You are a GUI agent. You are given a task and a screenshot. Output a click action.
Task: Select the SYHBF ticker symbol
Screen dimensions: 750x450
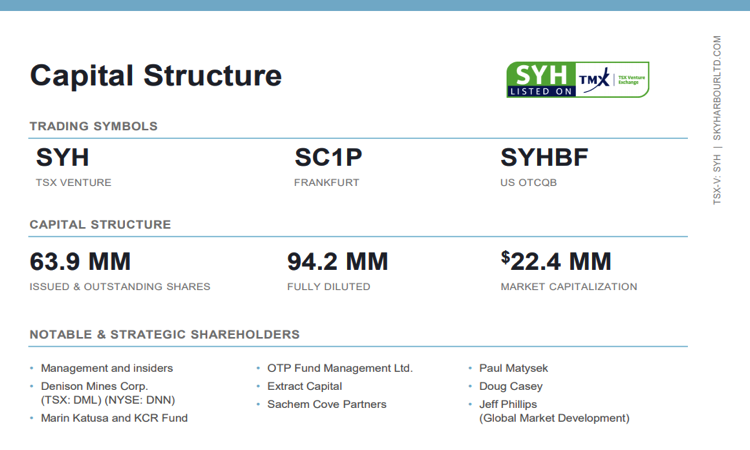[x=544, y=157]
